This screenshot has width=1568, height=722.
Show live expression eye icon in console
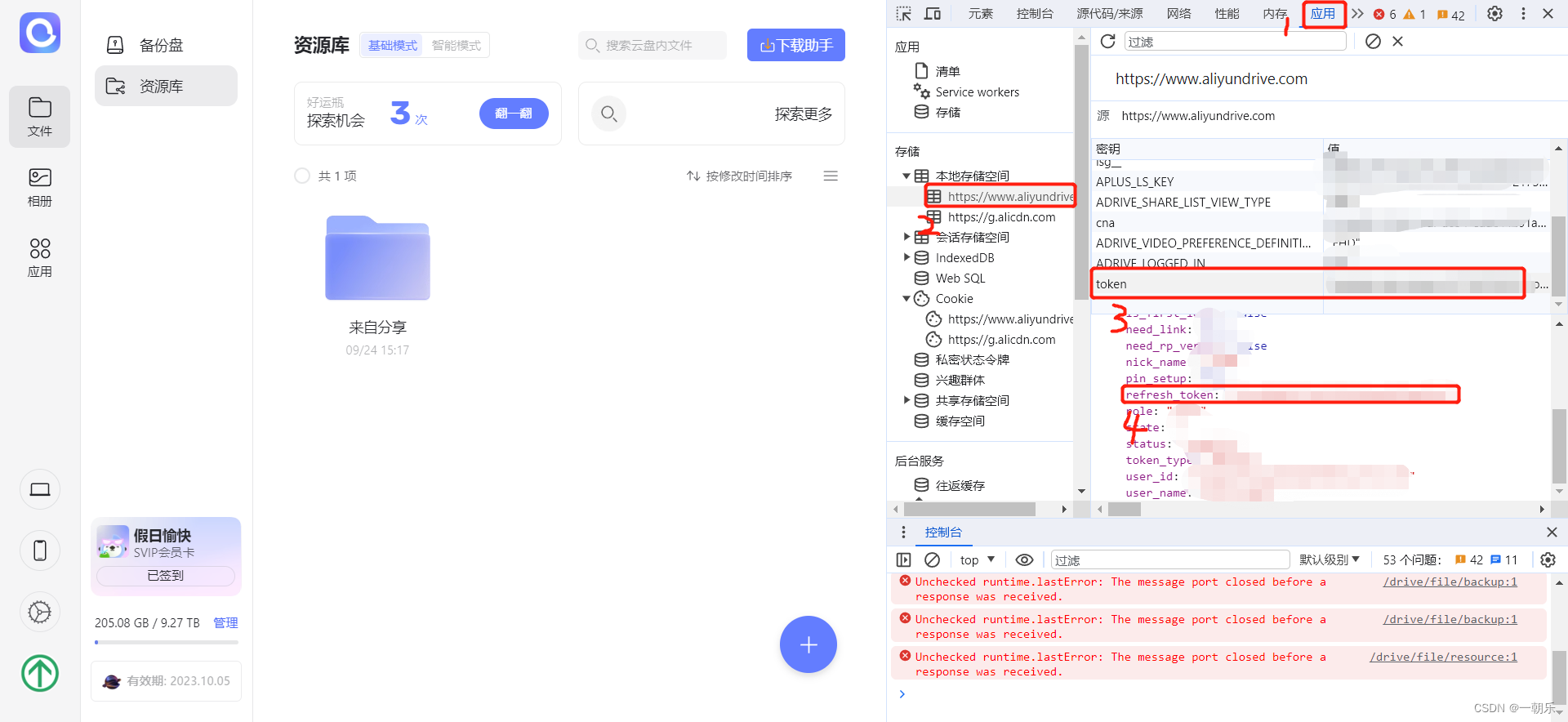coord(1024,560)
